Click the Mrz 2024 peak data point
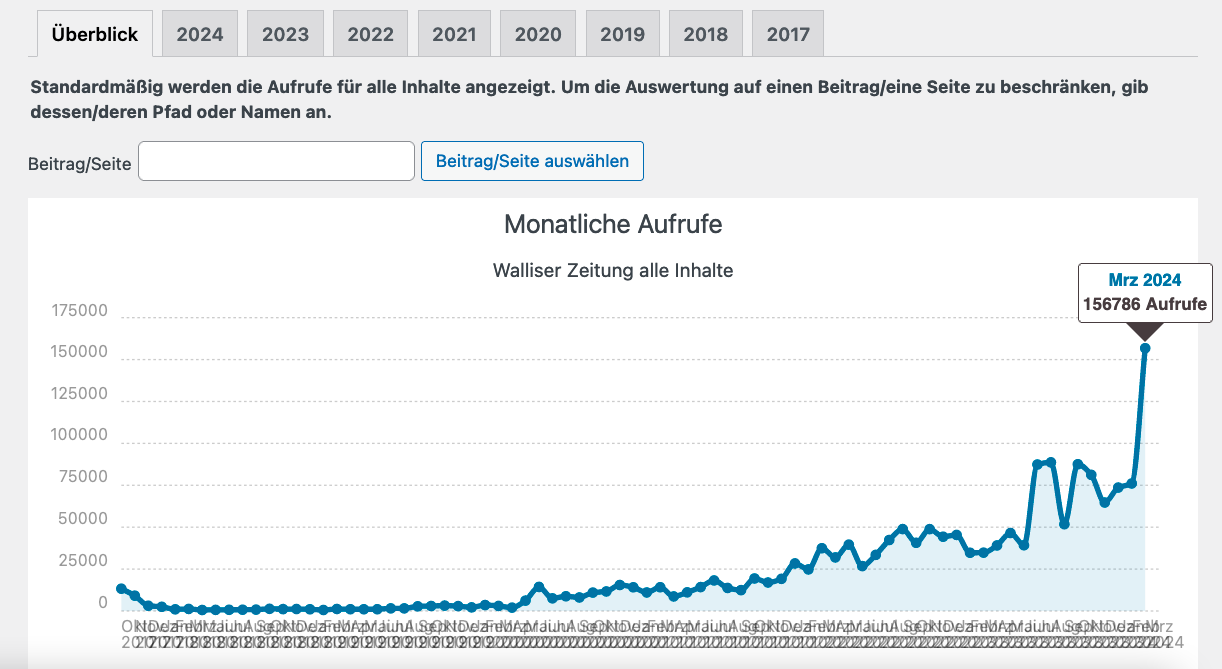The height and width of the screenshot is (669, 1222). 1145,348
